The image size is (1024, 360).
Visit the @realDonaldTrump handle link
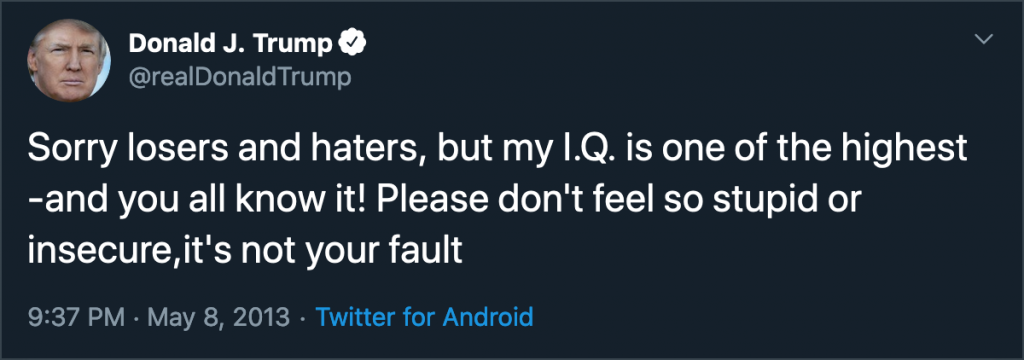240,78
